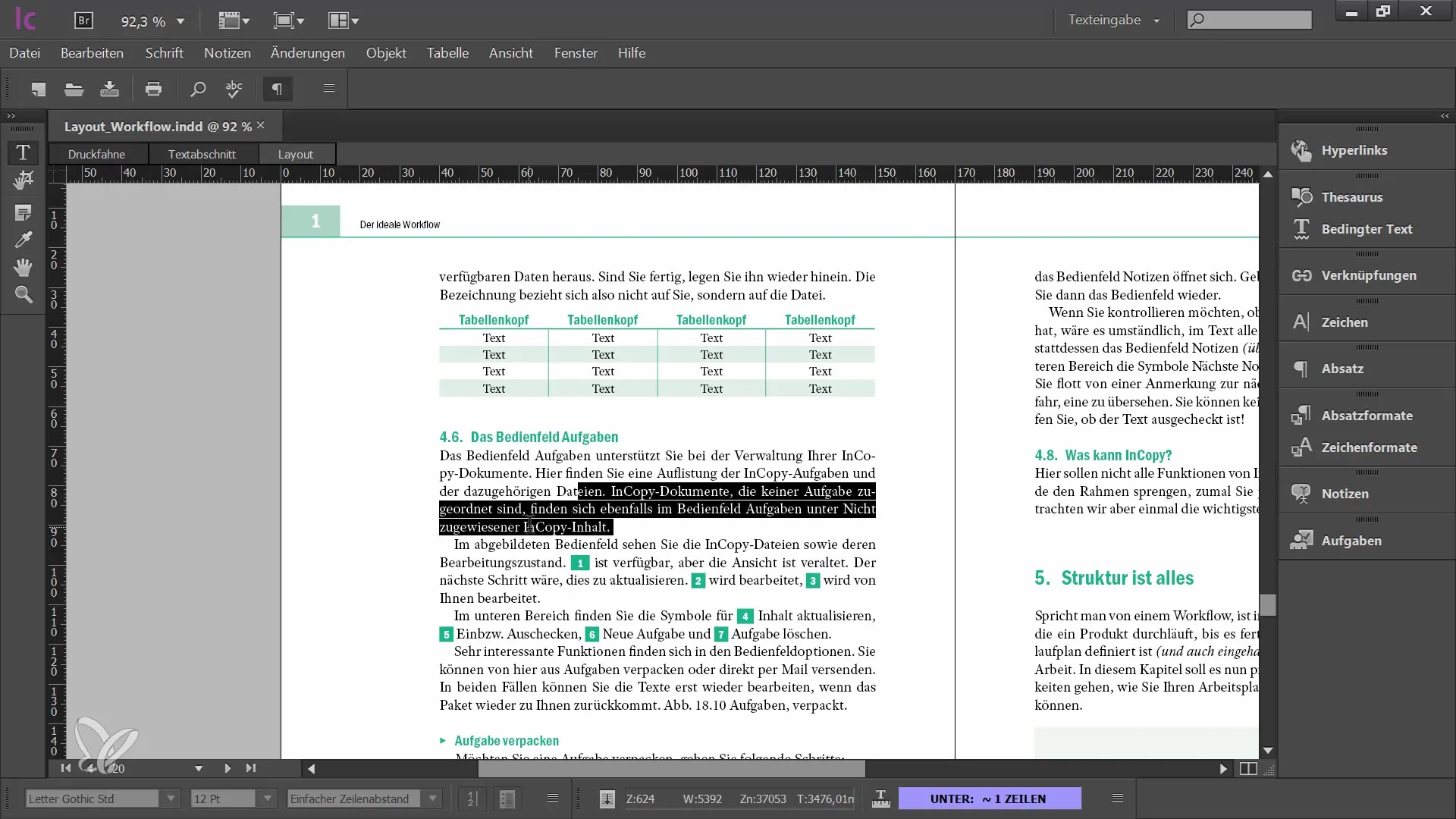This screenshot has height=819, width=1456.
Task: Open Adobe Bridge via the Br icon
Action: click(x=83, y=20)
